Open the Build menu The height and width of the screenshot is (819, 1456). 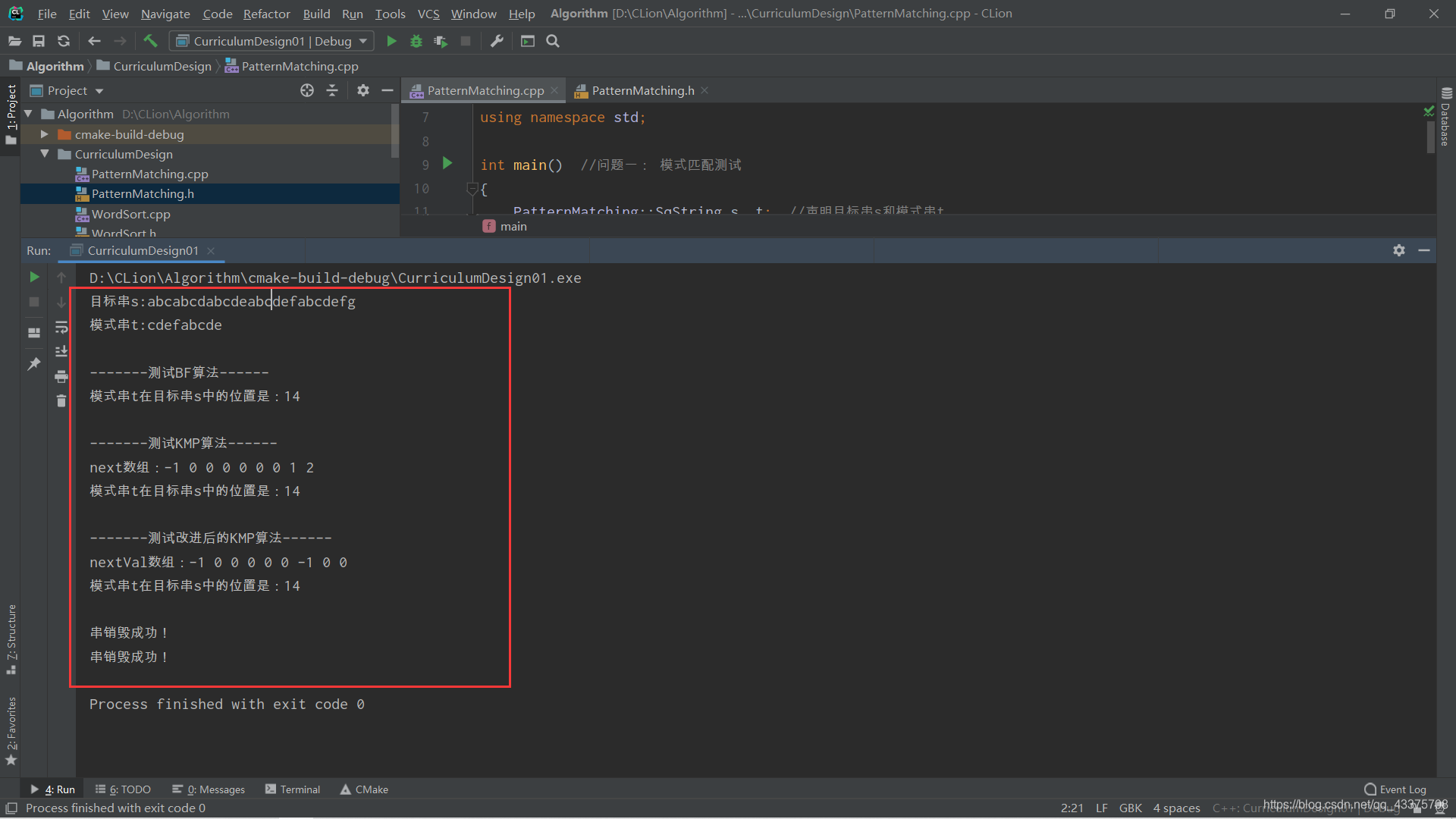(316, 14)
